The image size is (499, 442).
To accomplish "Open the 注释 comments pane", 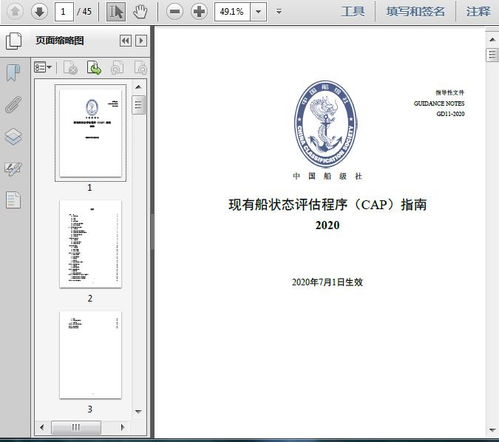I will coord(478,12).
